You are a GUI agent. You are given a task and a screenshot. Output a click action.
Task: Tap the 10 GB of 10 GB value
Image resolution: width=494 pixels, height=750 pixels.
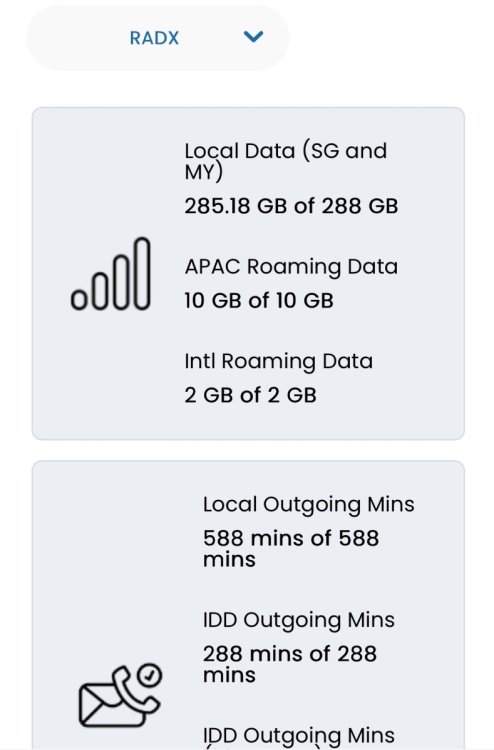pyautogui.click(x=259, y=300)
